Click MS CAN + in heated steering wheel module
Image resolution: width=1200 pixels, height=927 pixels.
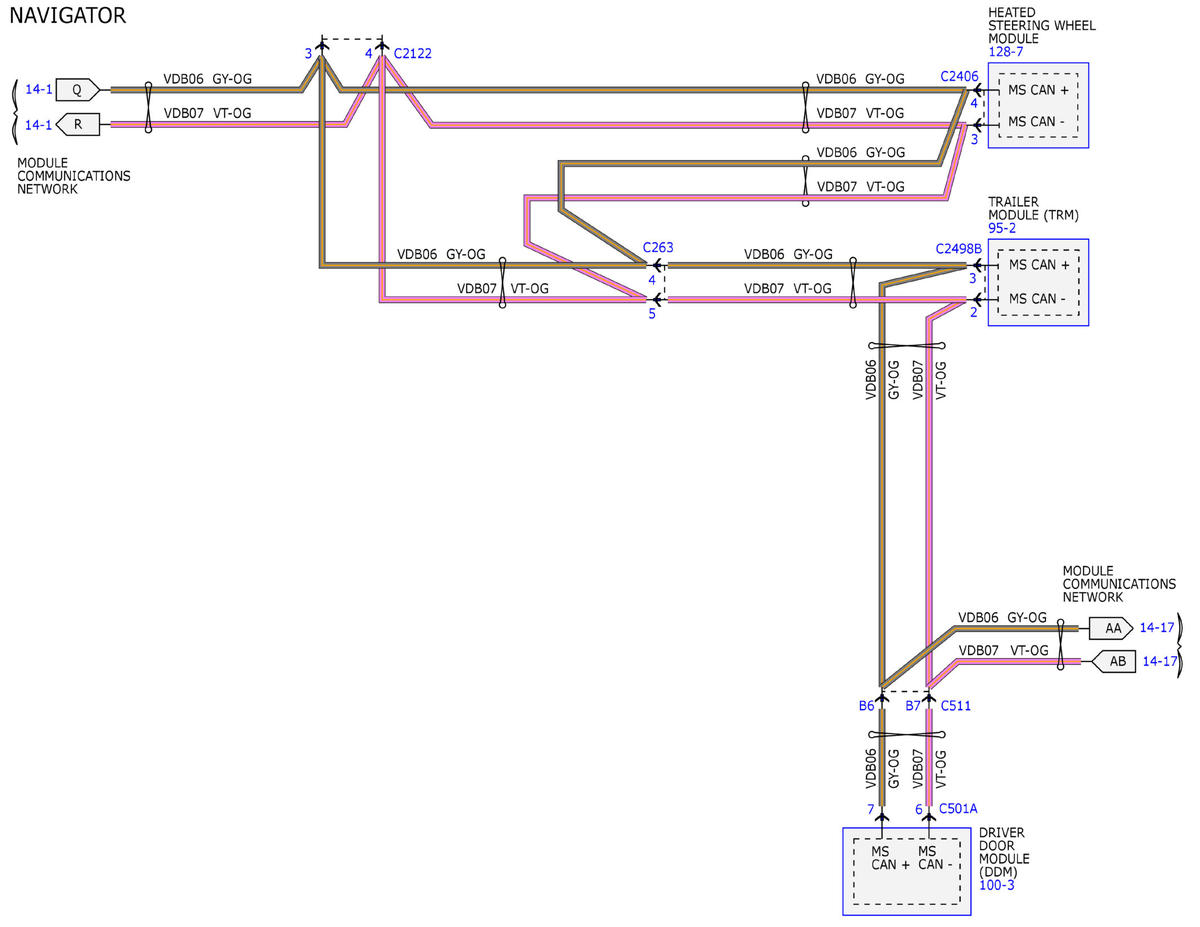point(1038,90)
